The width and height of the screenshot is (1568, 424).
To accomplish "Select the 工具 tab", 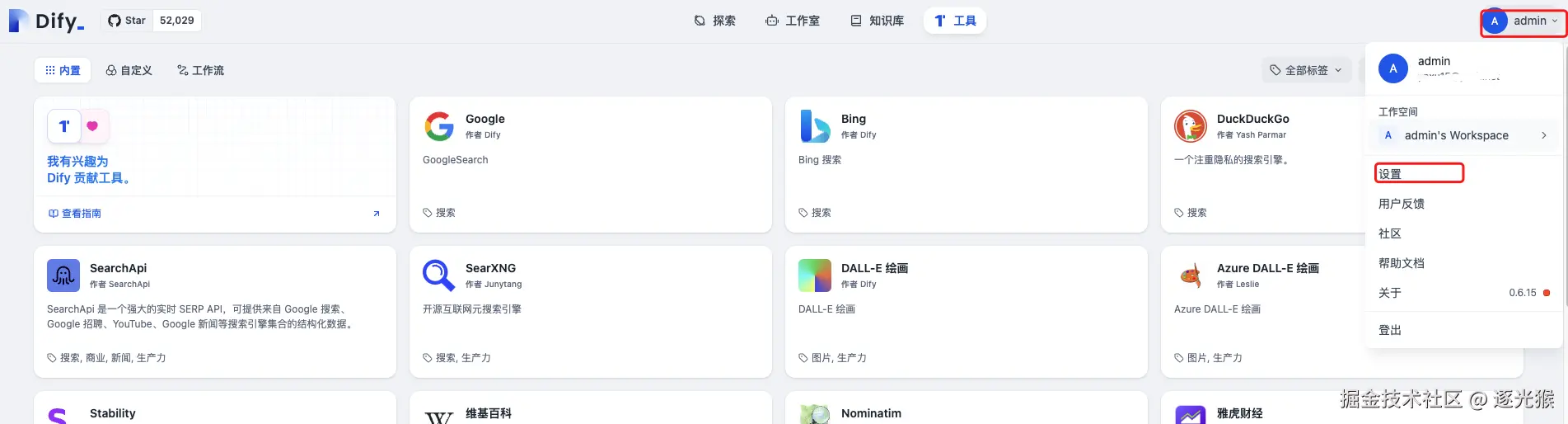I will click(x=955, y=21).
